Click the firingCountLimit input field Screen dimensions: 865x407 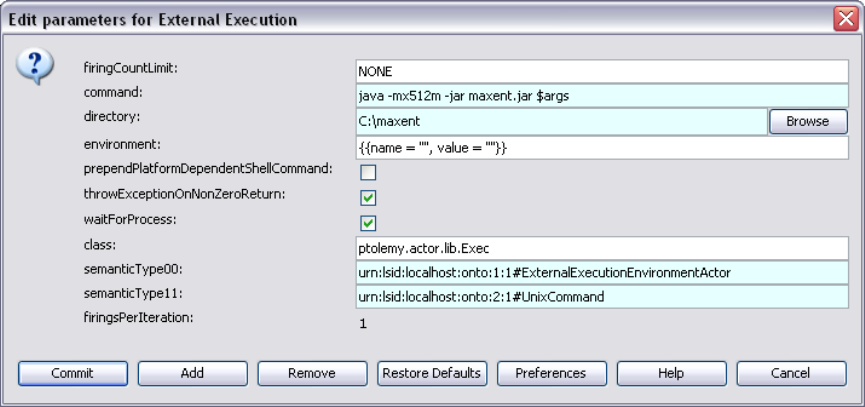click(601, 71)
